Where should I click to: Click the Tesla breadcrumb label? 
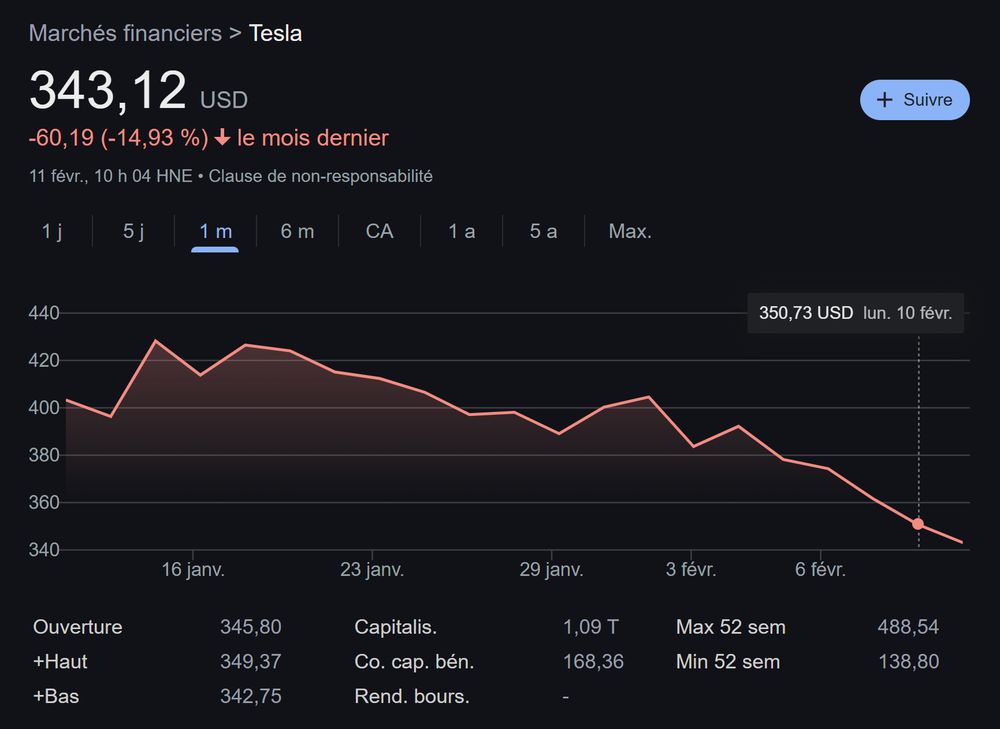275,33
